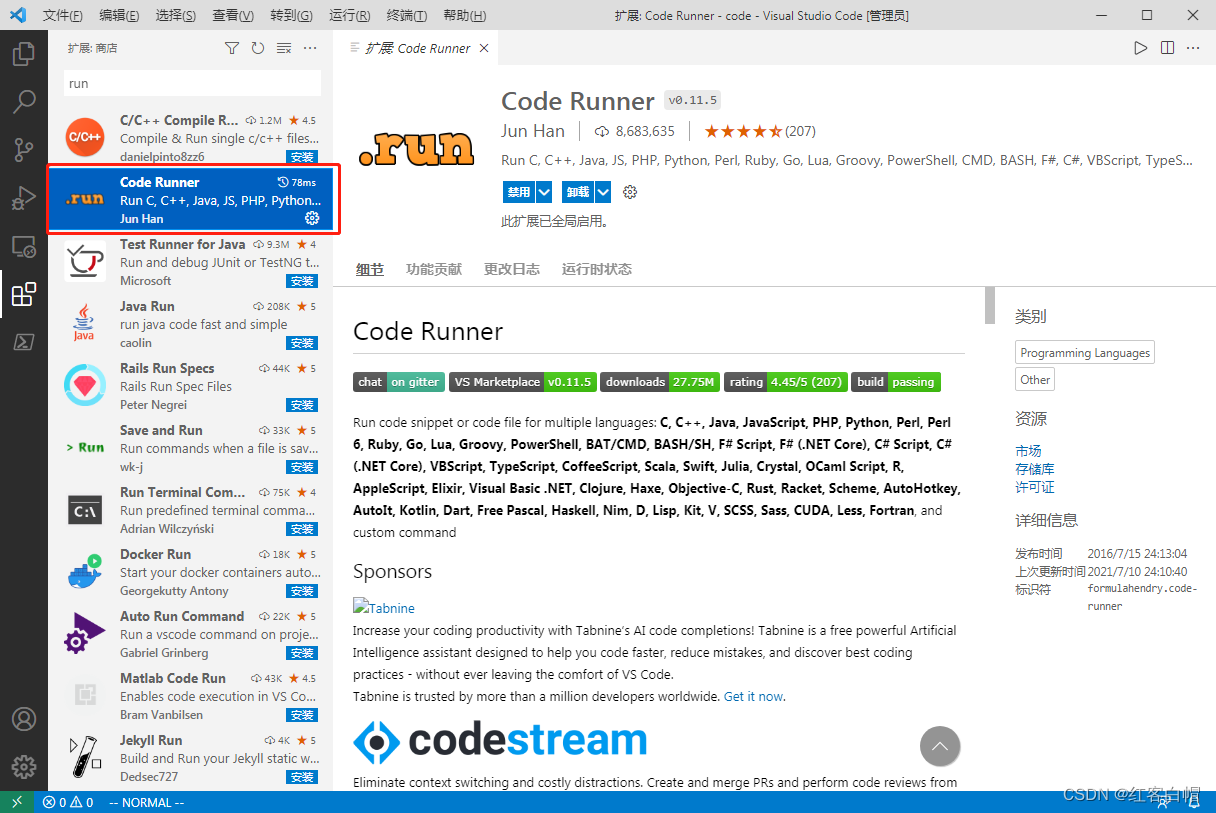This screenshot has height=813, width=1216.
Task: Click the blue disable (禁用) button
Action: click(x=518, y=192)
